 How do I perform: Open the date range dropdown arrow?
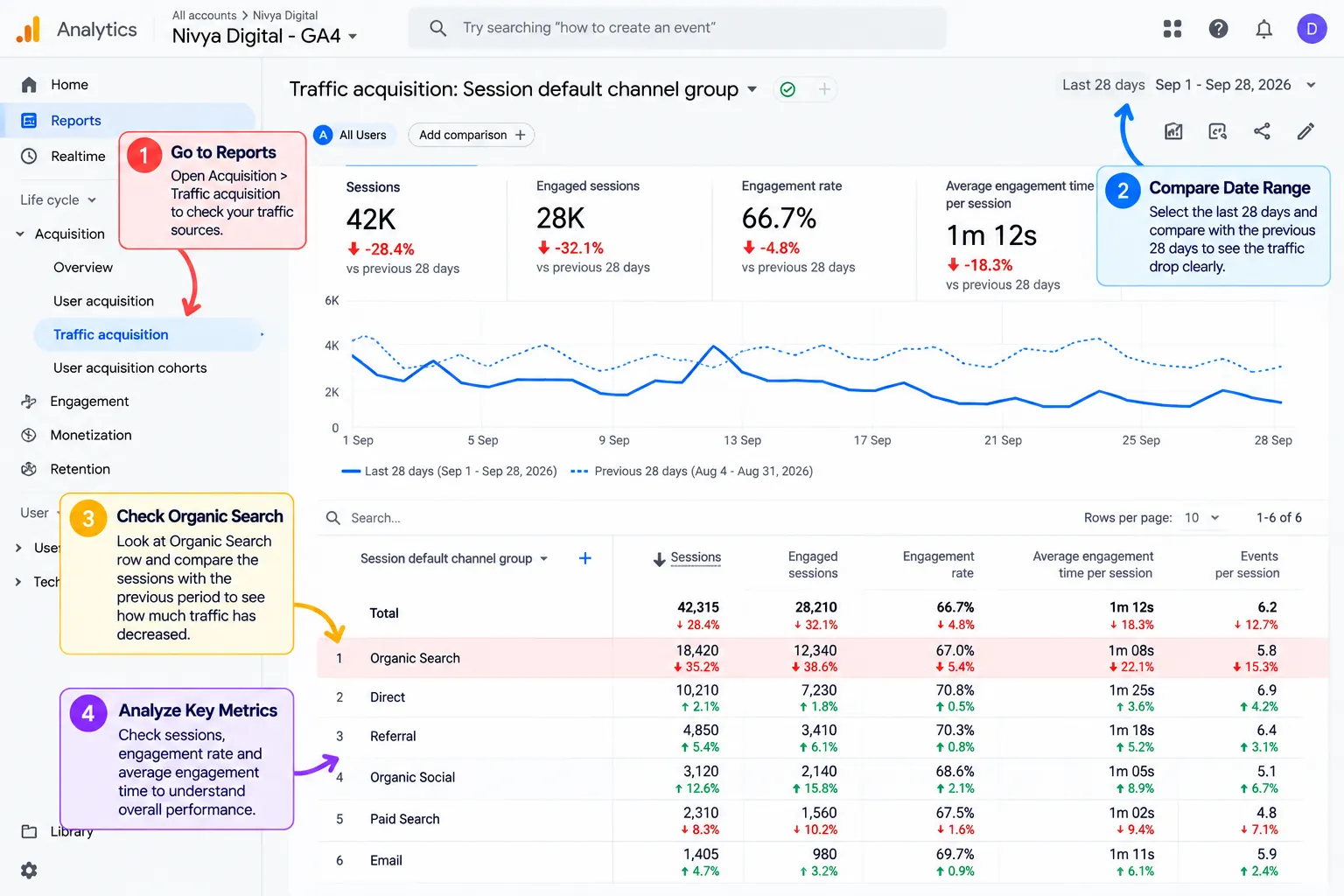click(1311, 85)
